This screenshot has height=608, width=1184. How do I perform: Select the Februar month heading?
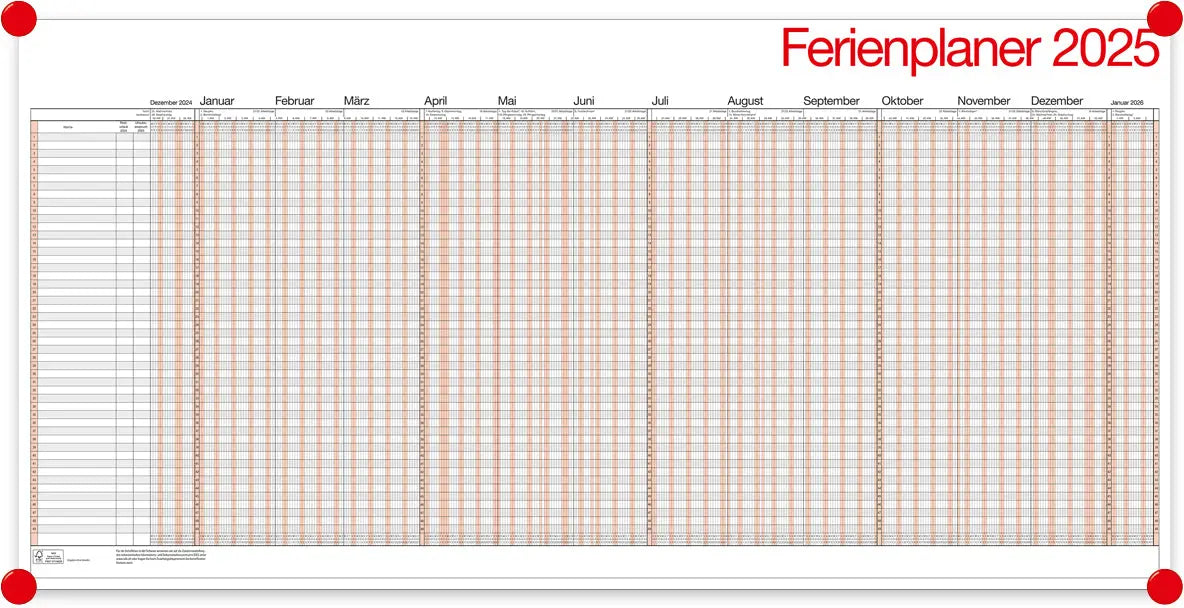pos(295,101)
